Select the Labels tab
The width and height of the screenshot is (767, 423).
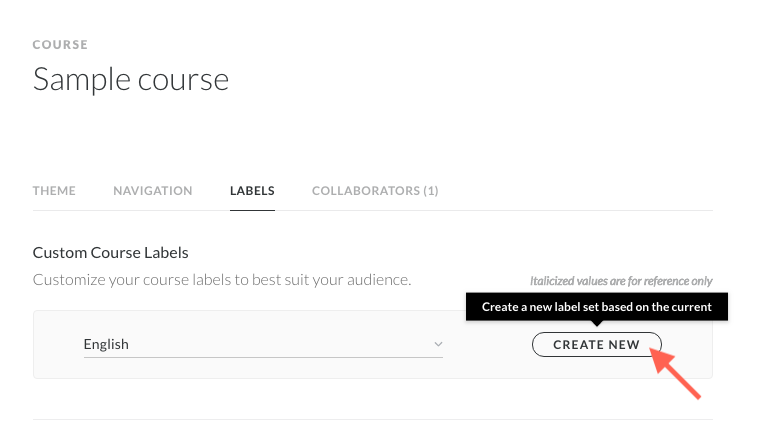[252, 190]
